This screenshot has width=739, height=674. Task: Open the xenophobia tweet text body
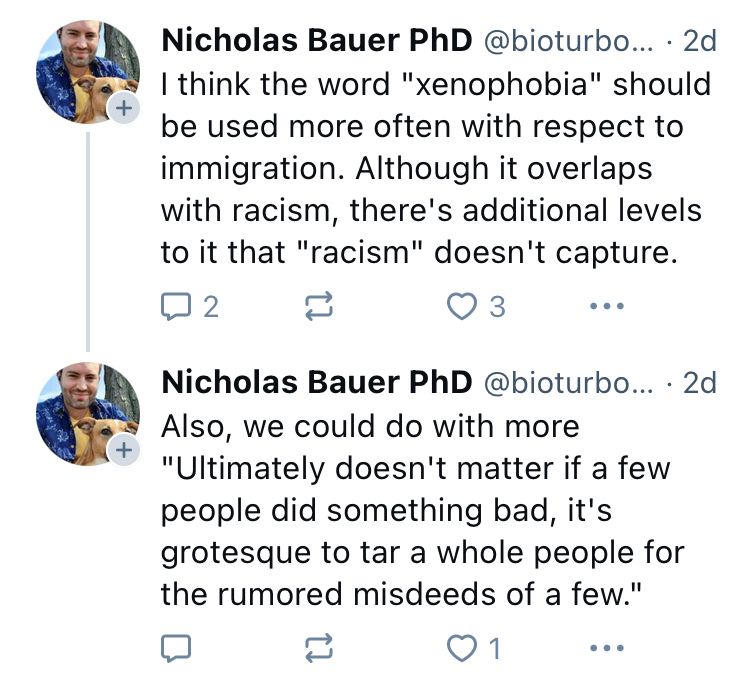pos(430,169)
